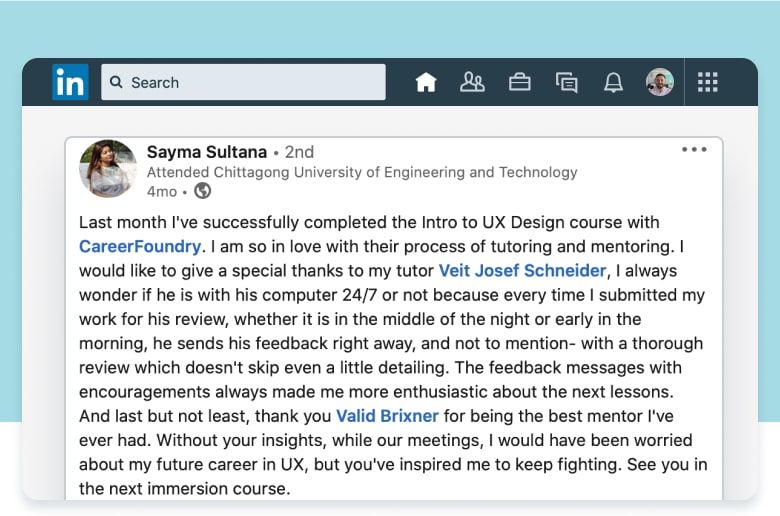
Task: Focus the Search input field
Action: [x=250, y=82]
